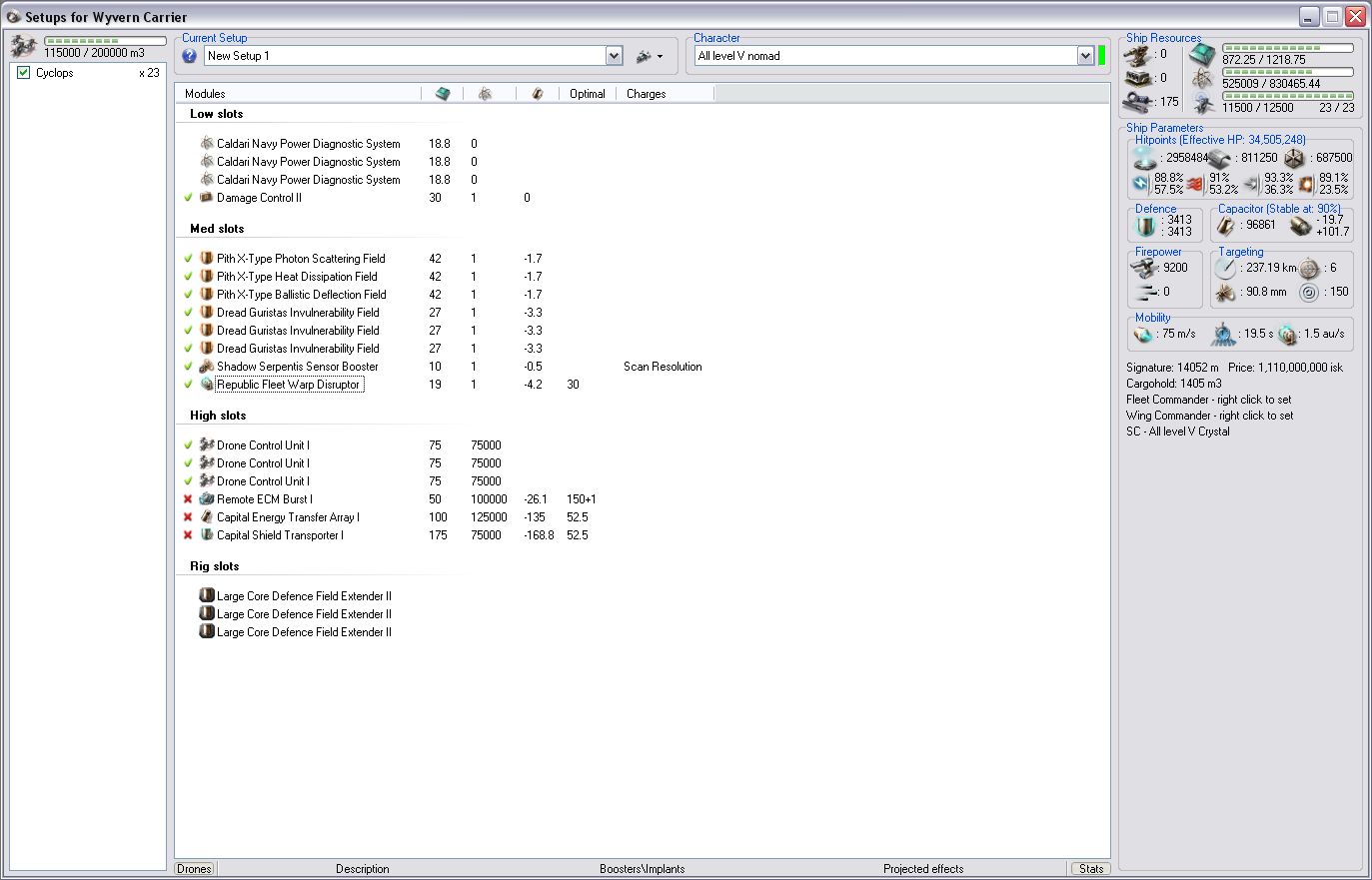
Task: Toggle Republic Fleet Warp Disruptor active state
Action: pos(188,385)
